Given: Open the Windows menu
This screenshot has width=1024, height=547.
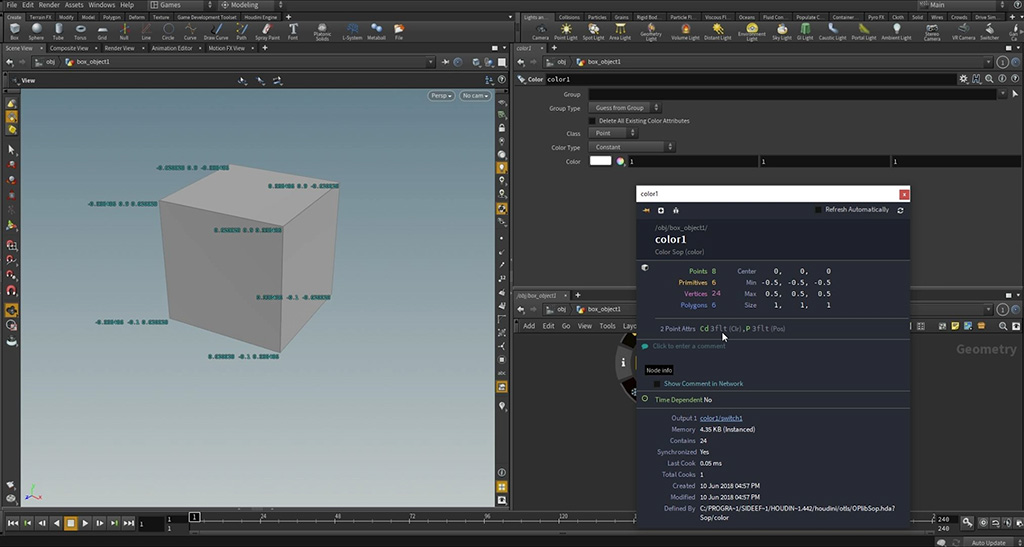Looking at the screenshot, I should 101,5.
